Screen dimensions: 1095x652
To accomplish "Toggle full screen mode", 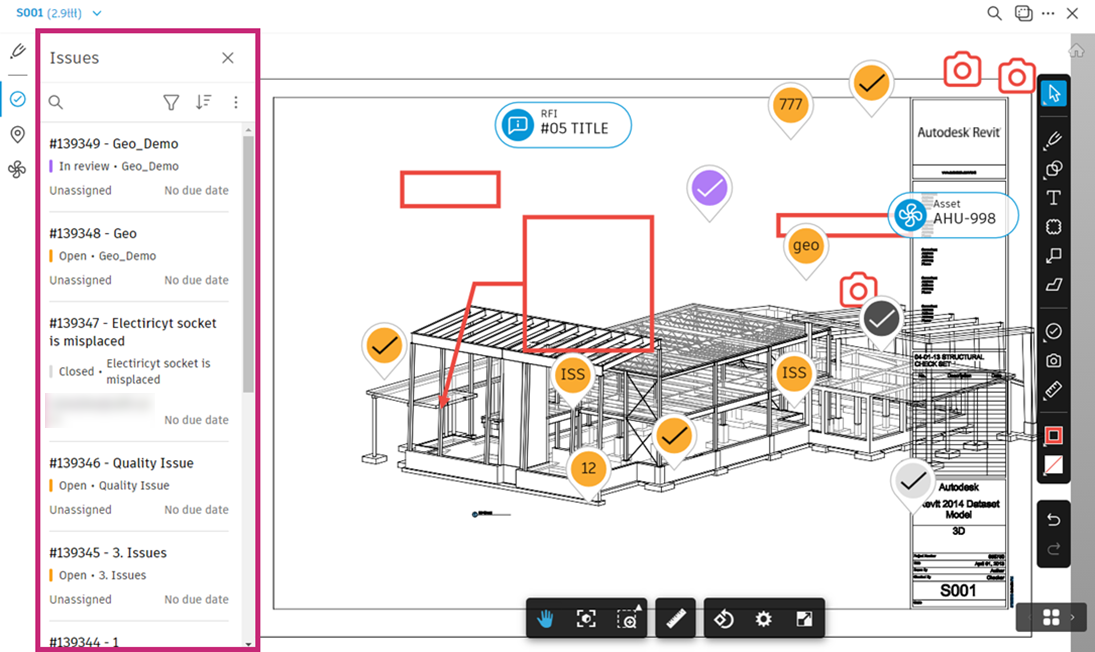I will (804, 618).
